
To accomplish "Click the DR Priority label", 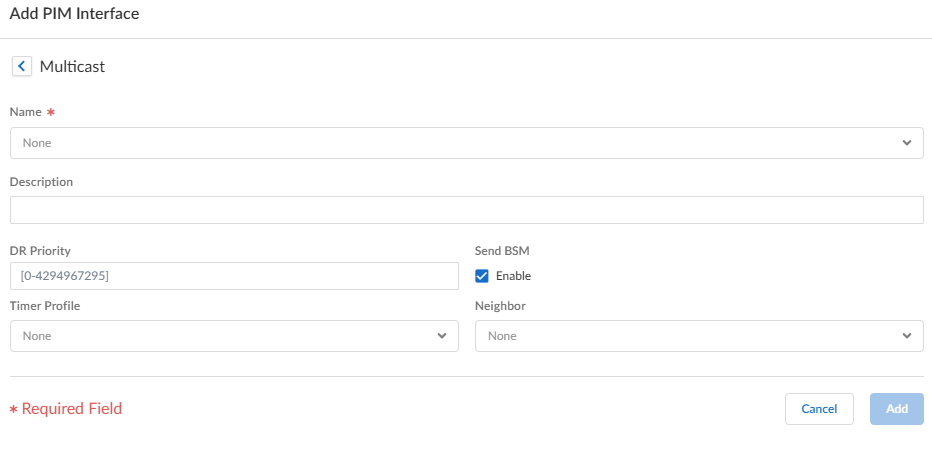I will 40,251.
